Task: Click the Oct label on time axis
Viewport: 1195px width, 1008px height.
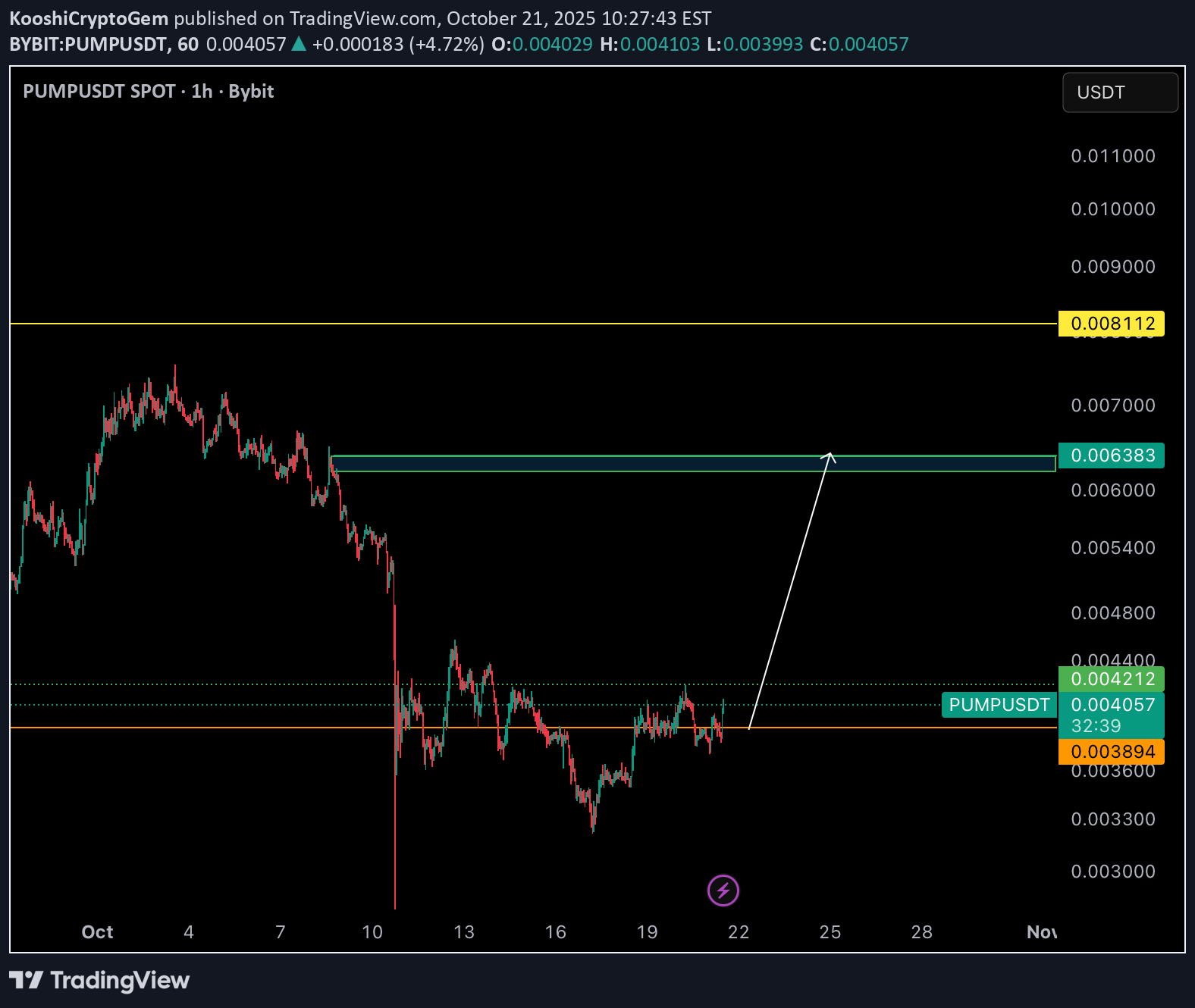Action: [97, 932]
